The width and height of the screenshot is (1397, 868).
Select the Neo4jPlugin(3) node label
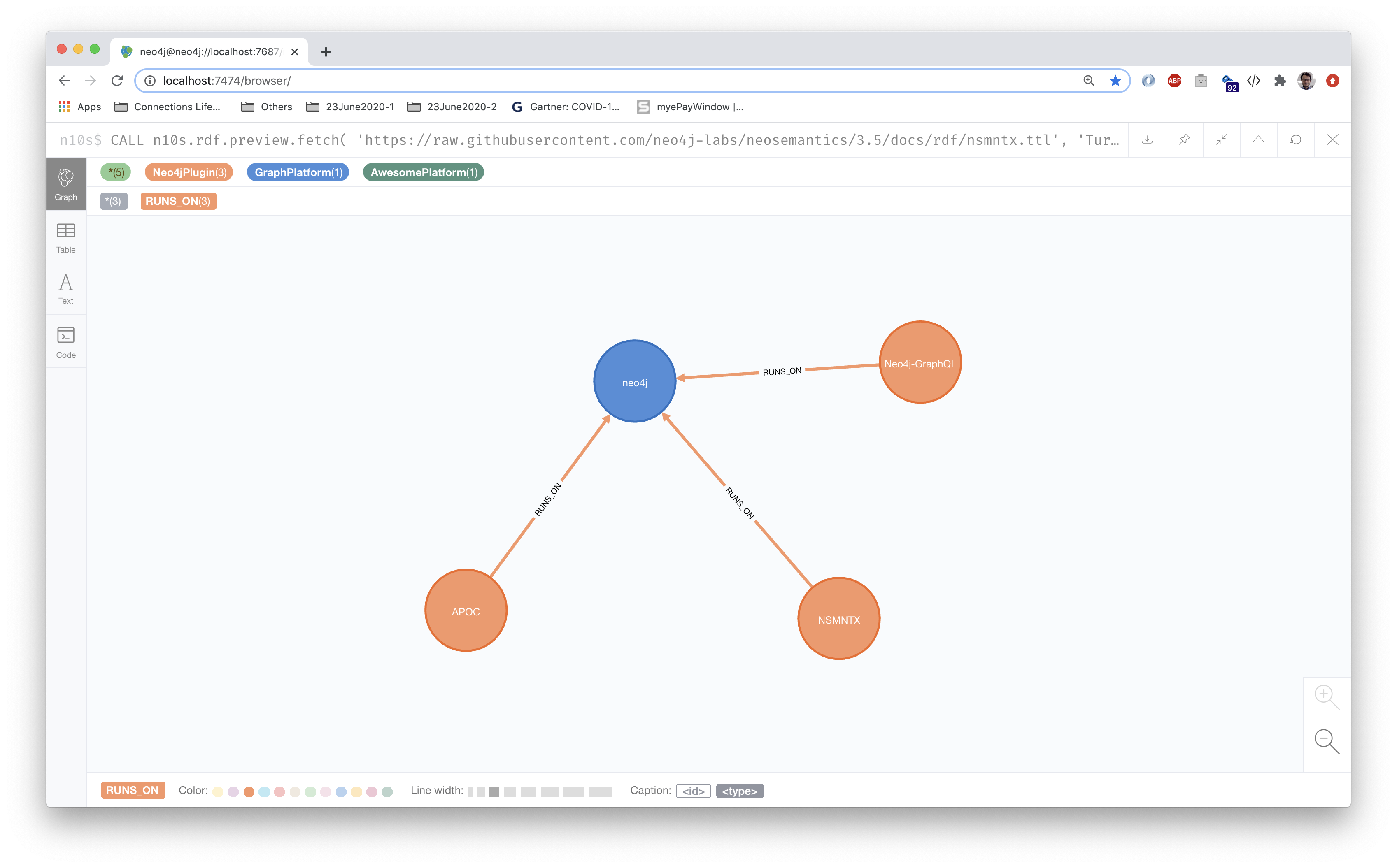pyautogui.click(x=189, y=172)
